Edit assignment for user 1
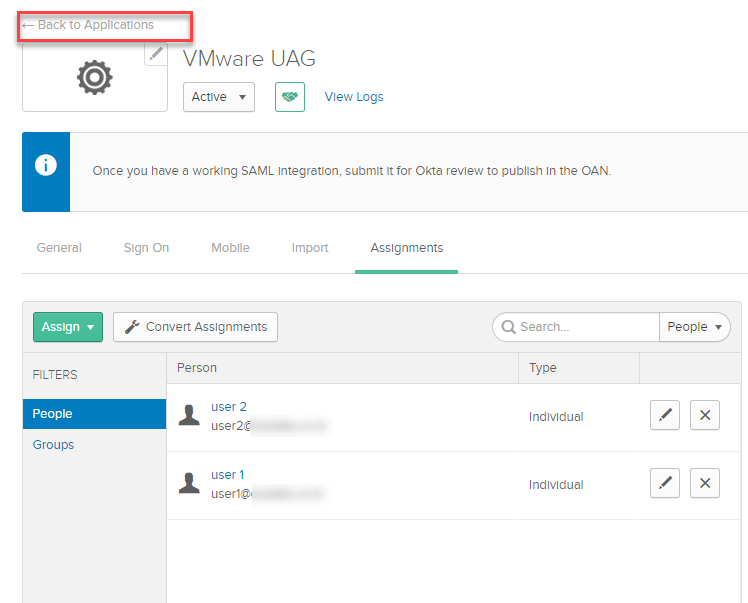The height and width of the screenshot is (603, 748). [x=665, y=483]
